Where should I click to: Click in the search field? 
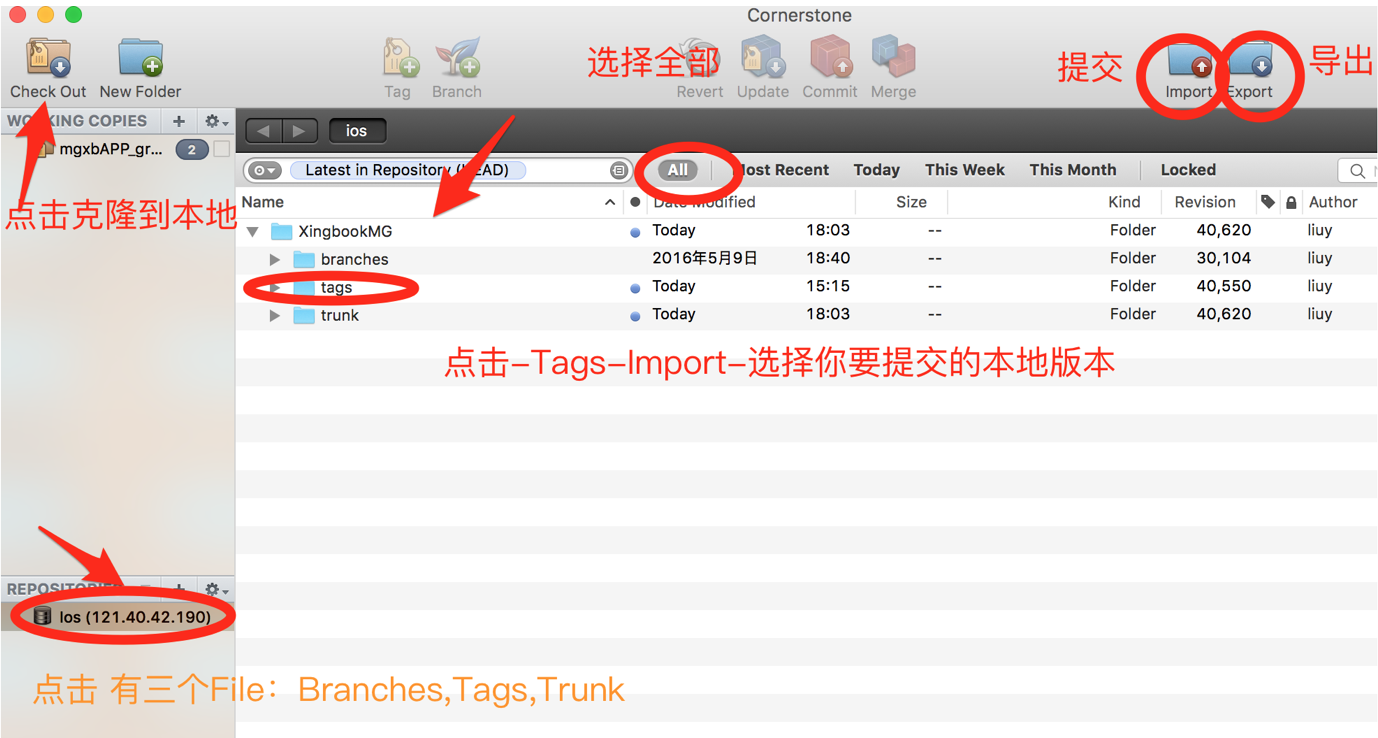(x=1359, y=171)
